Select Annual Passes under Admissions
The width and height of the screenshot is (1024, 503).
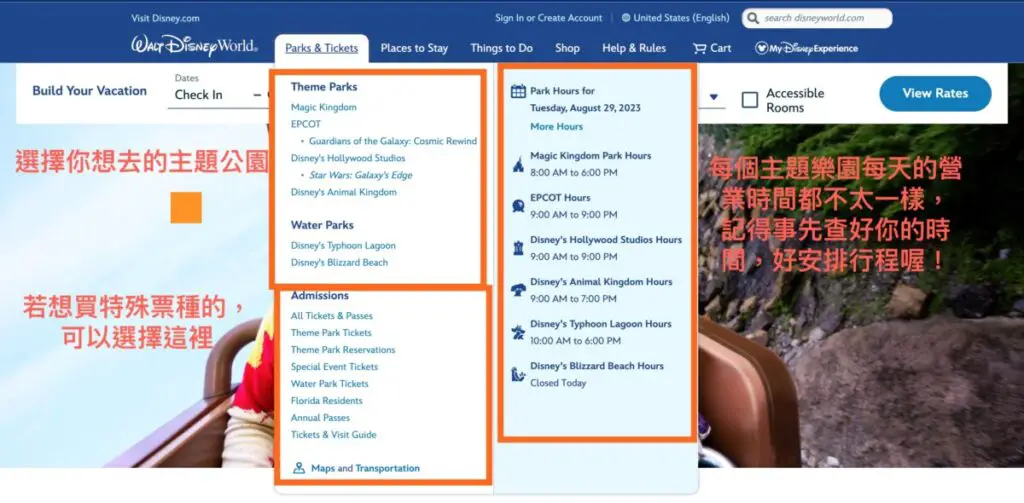click(320, 418)
